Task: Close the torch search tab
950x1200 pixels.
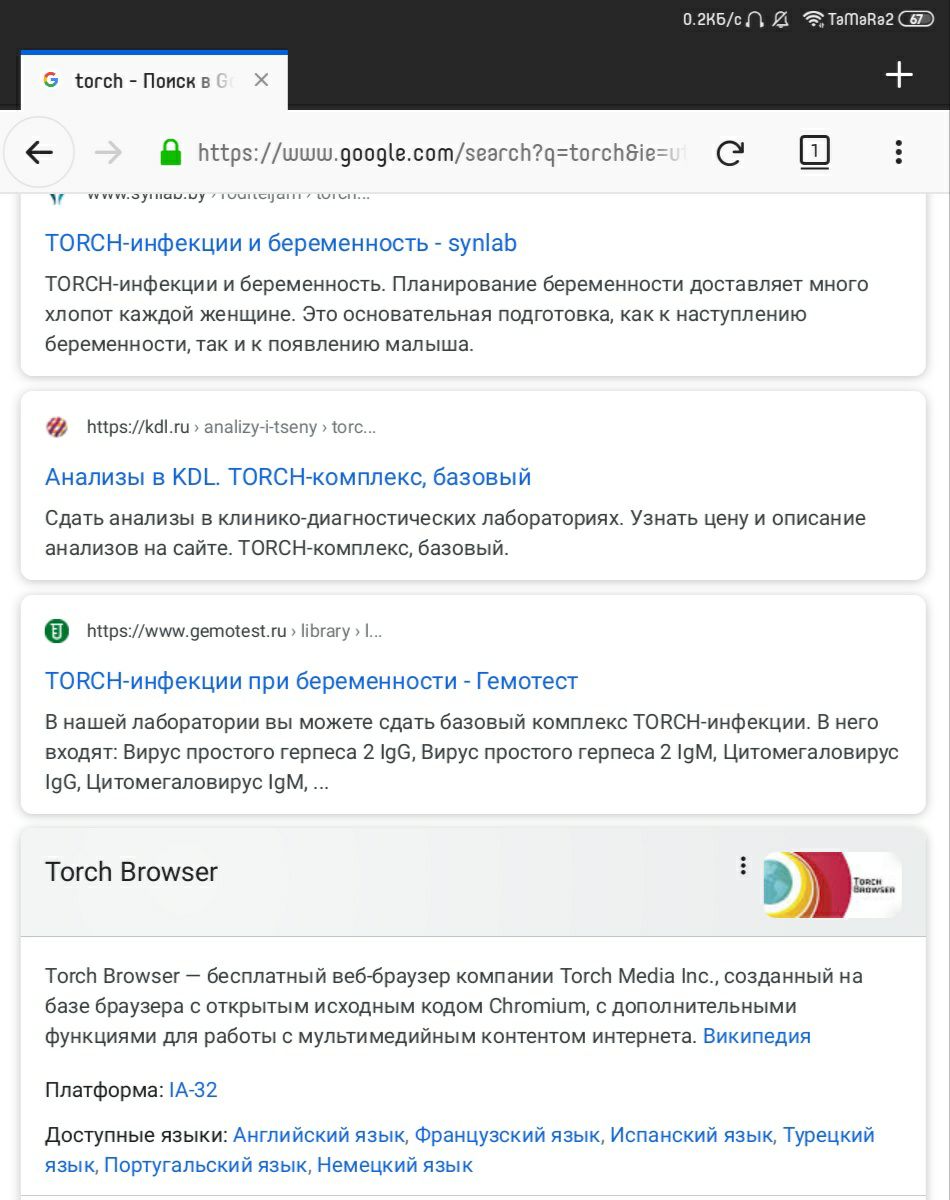Action: (x=261, y=80)
